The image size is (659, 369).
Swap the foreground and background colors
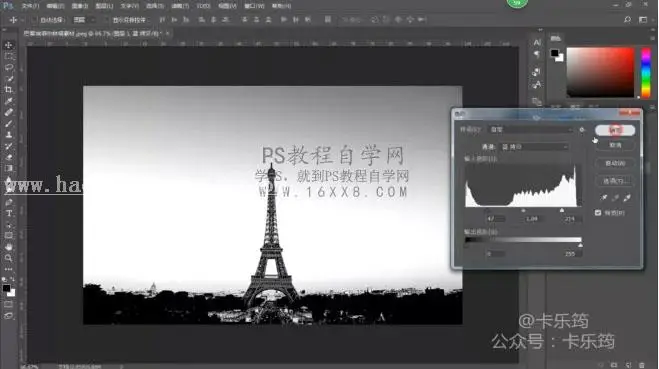(12, 279)
